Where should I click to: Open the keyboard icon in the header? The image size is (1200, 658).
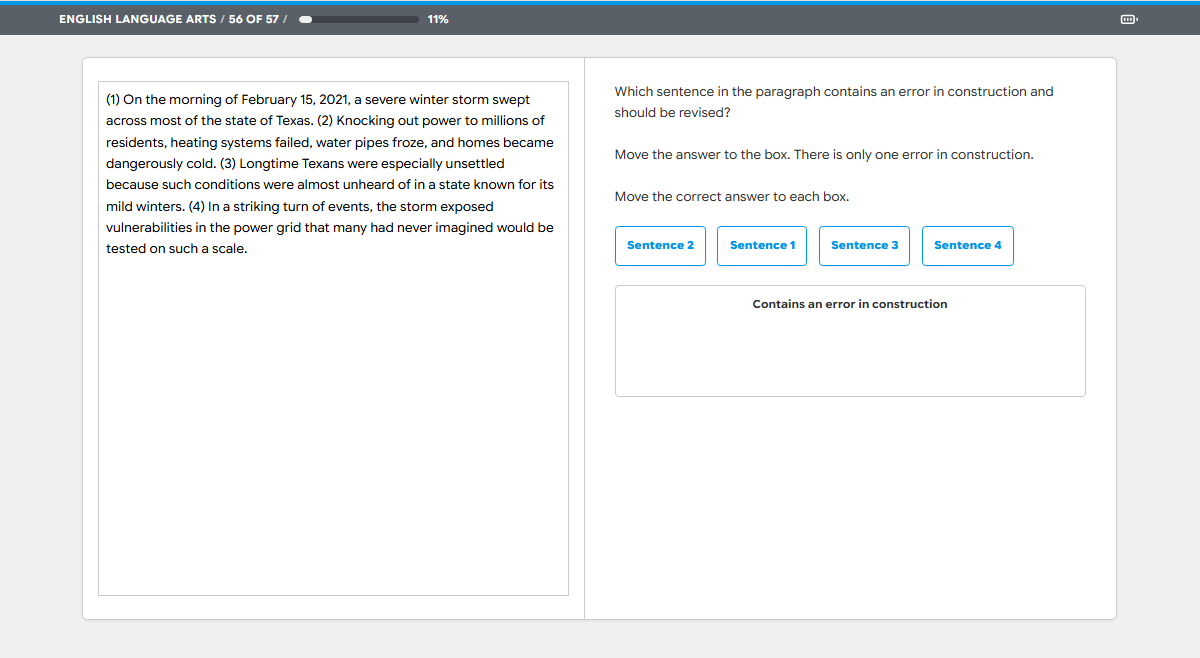point(1129,19)
